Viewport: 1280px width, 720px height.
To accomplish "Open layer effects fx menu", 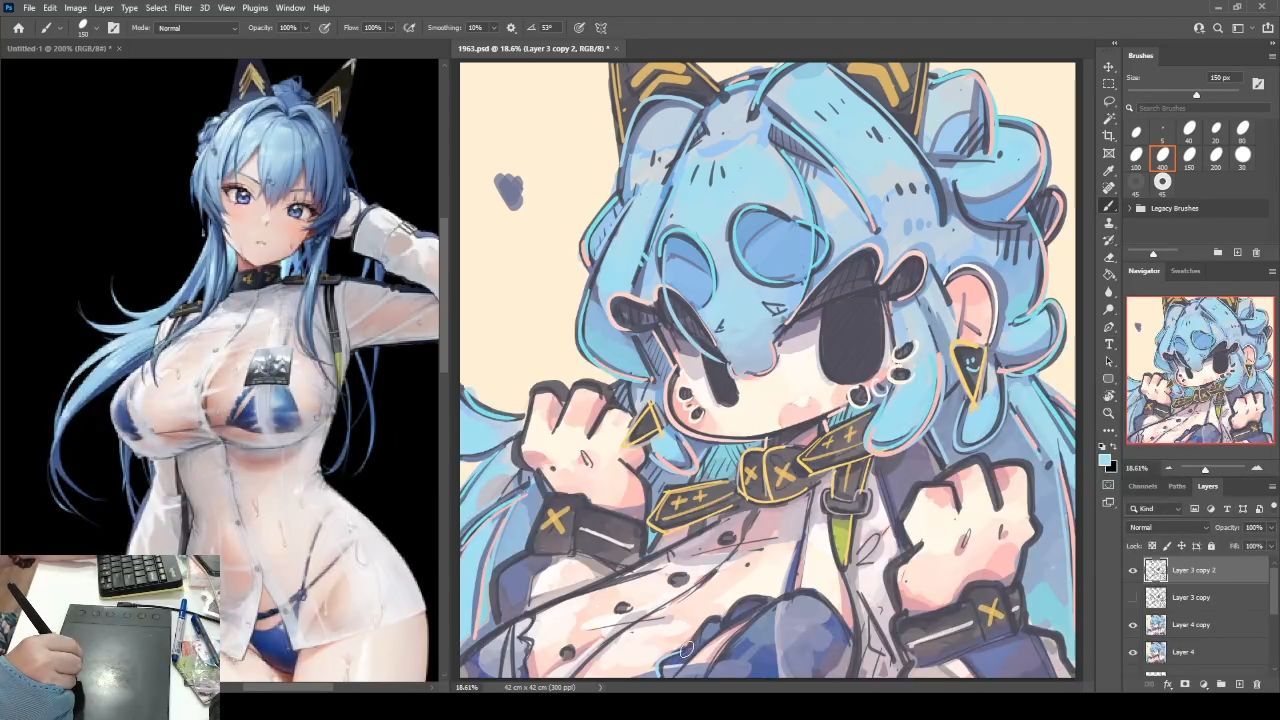I will pos(1167,685).
